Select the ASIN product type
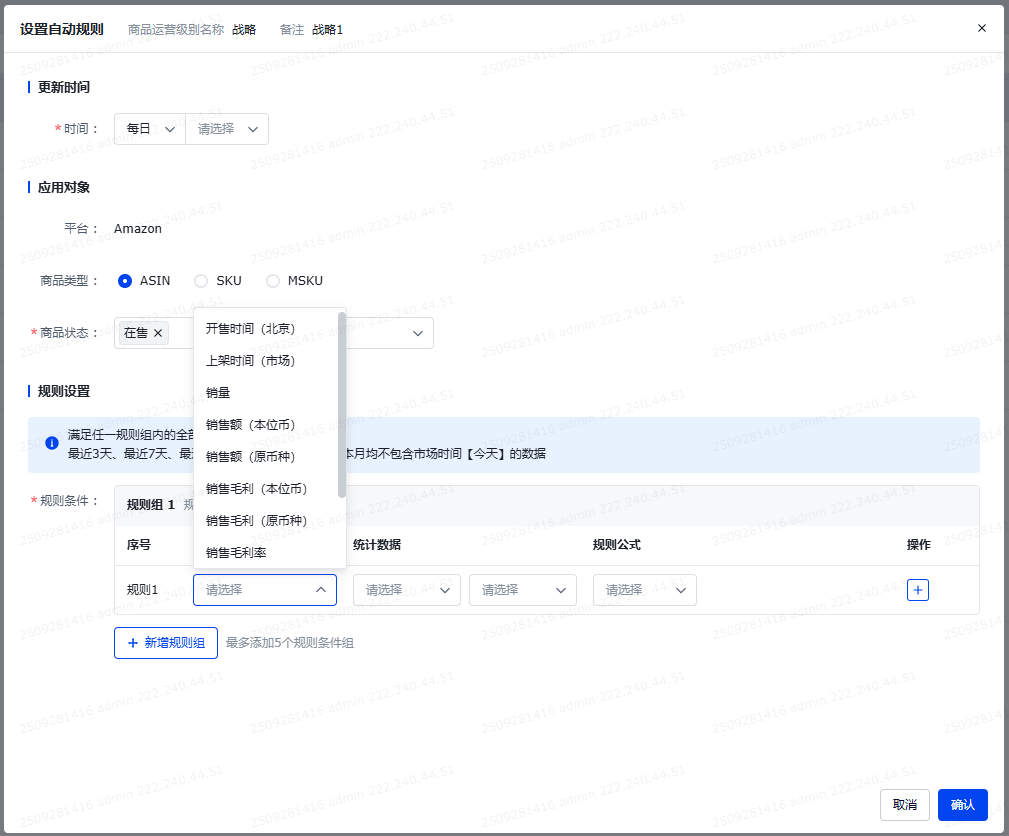1009x836 pixels. tap(125, 281)
